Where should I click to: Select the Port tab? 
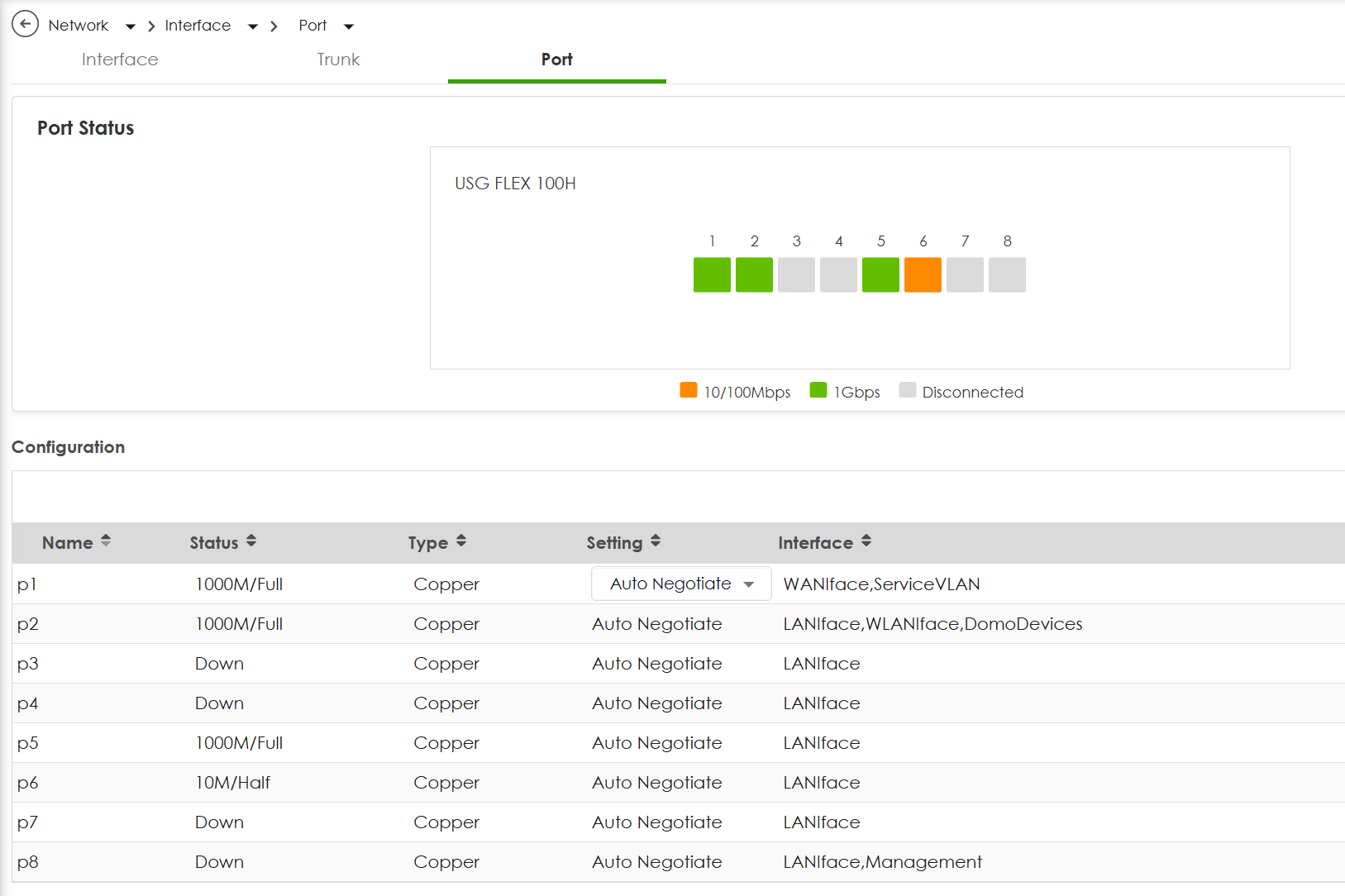point(556,60)
